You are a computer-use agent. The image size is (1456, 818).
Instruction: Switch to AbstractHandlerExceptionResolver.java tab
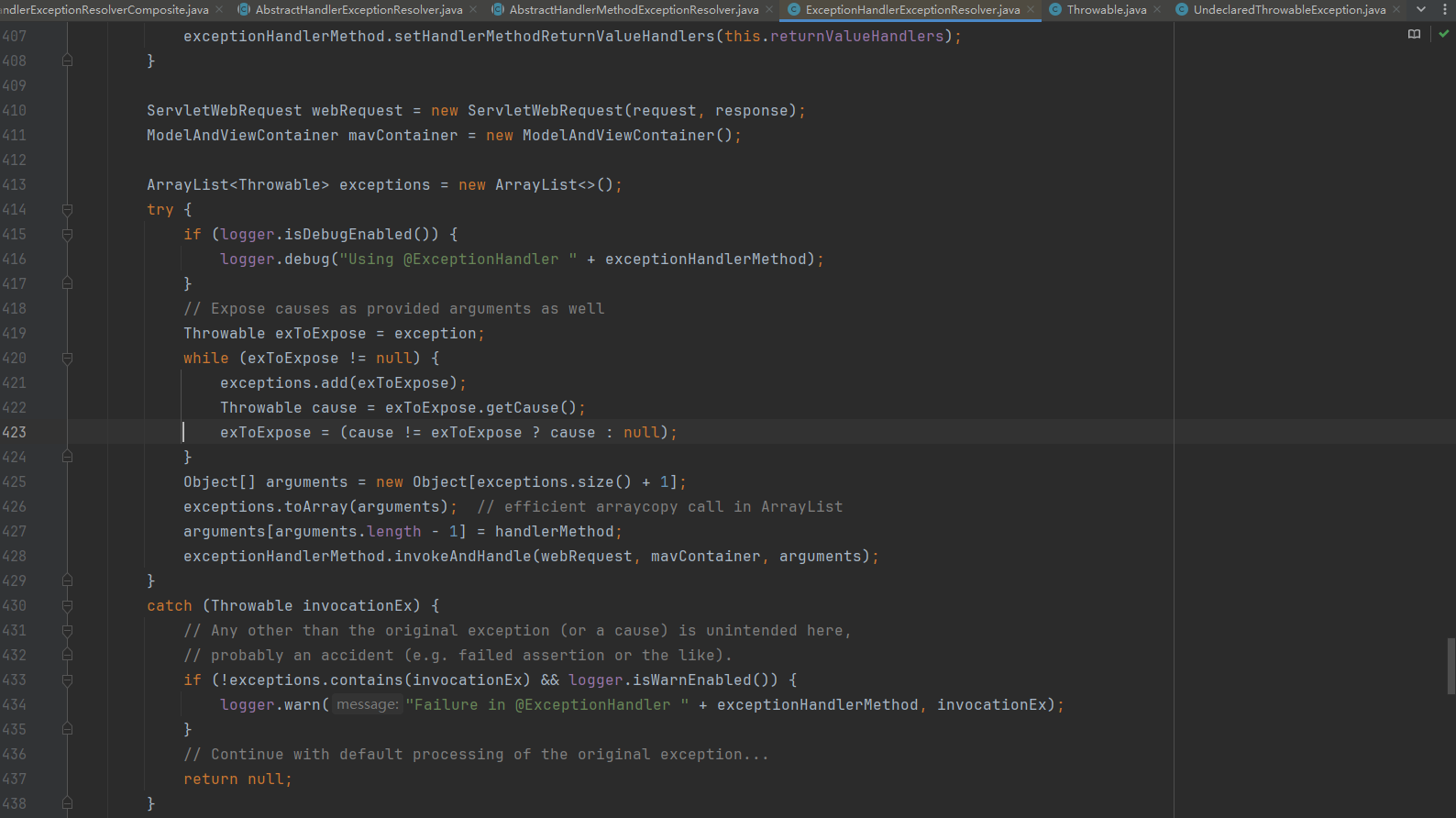point(358,9)
